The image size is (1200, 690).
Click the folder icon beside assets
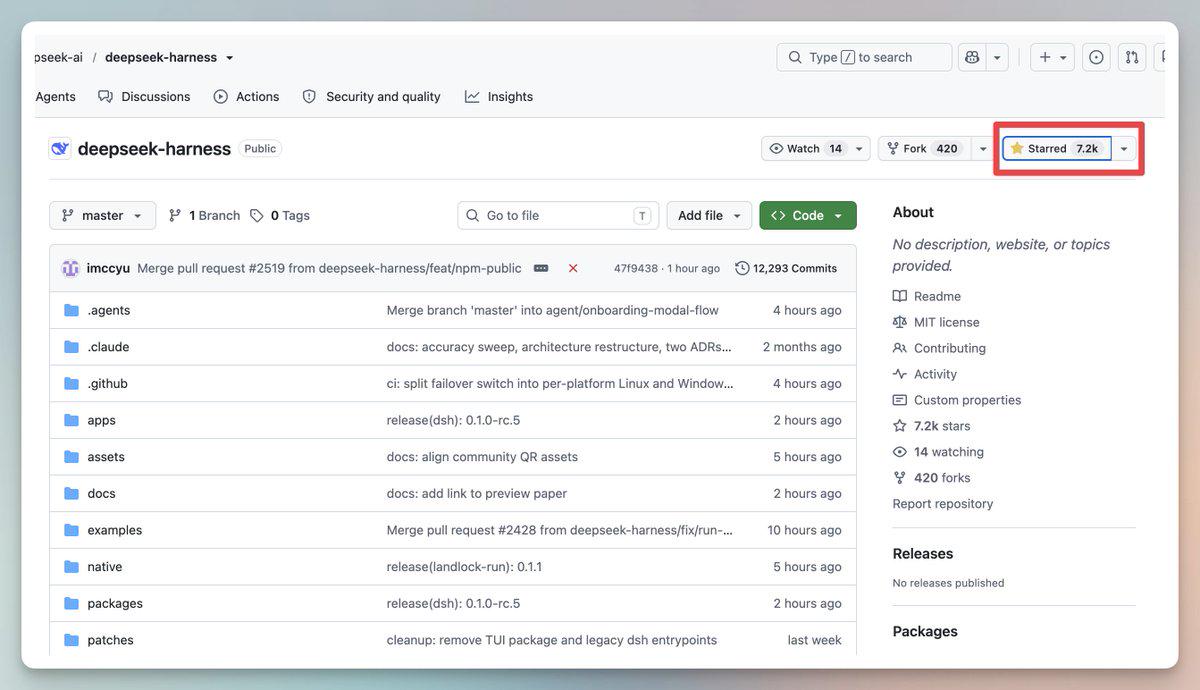coord(71,457)
